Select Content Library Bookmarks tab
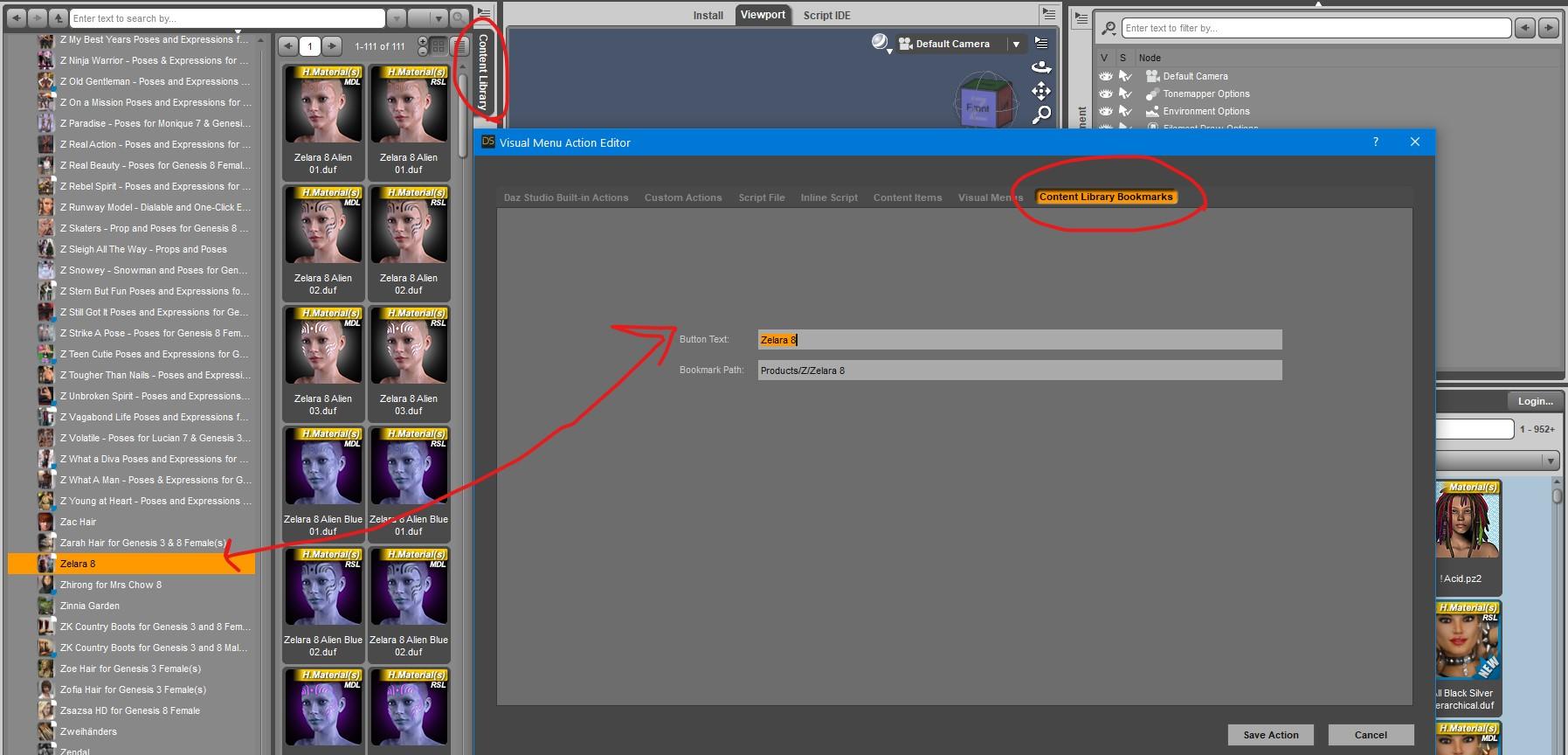The image size is (1568, 755). [1106, 197]
